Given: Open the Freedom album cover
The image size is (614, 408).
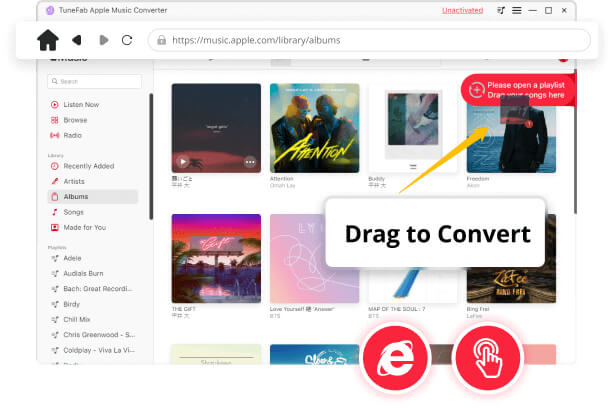Looking at the screenshot, I should [x=511, y=137].
